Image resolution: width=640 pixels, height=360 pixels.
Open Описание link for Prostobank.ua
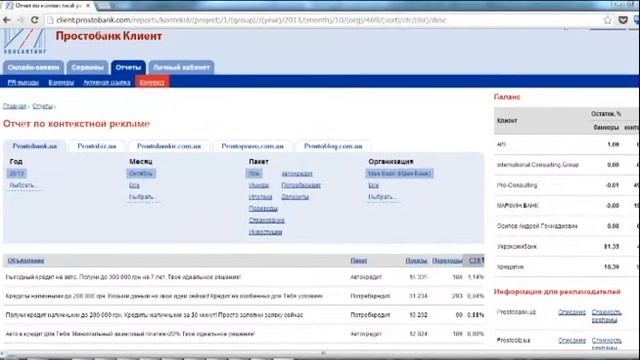coord(572,312)
